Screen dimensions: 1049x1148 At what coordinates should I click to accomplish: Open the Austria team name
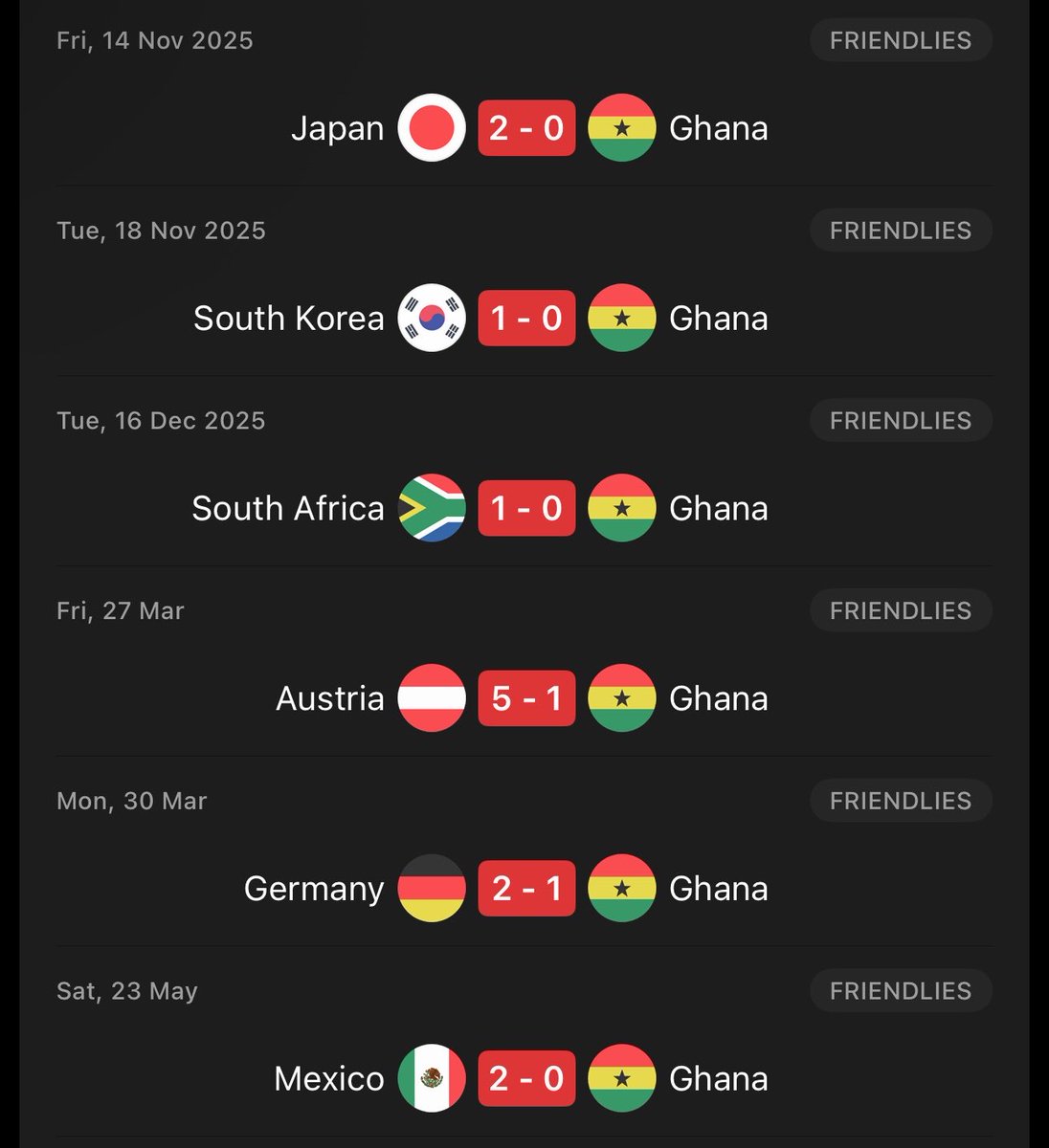(x=330, y=698)
